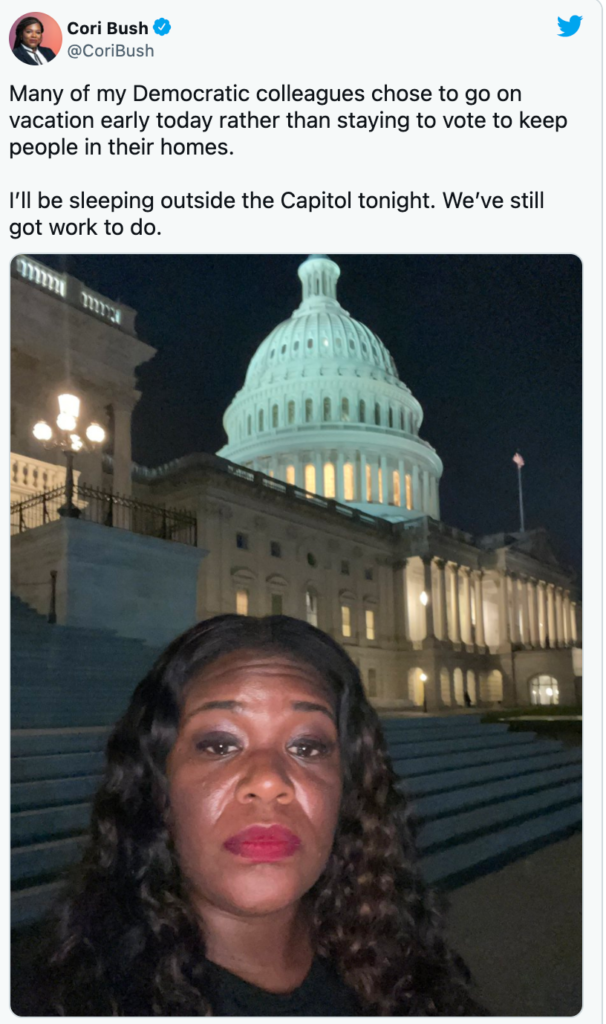The height and width of the screenshot is (1024, 606).
Task: Open the attached Capitol night photo
Action: 296,634
